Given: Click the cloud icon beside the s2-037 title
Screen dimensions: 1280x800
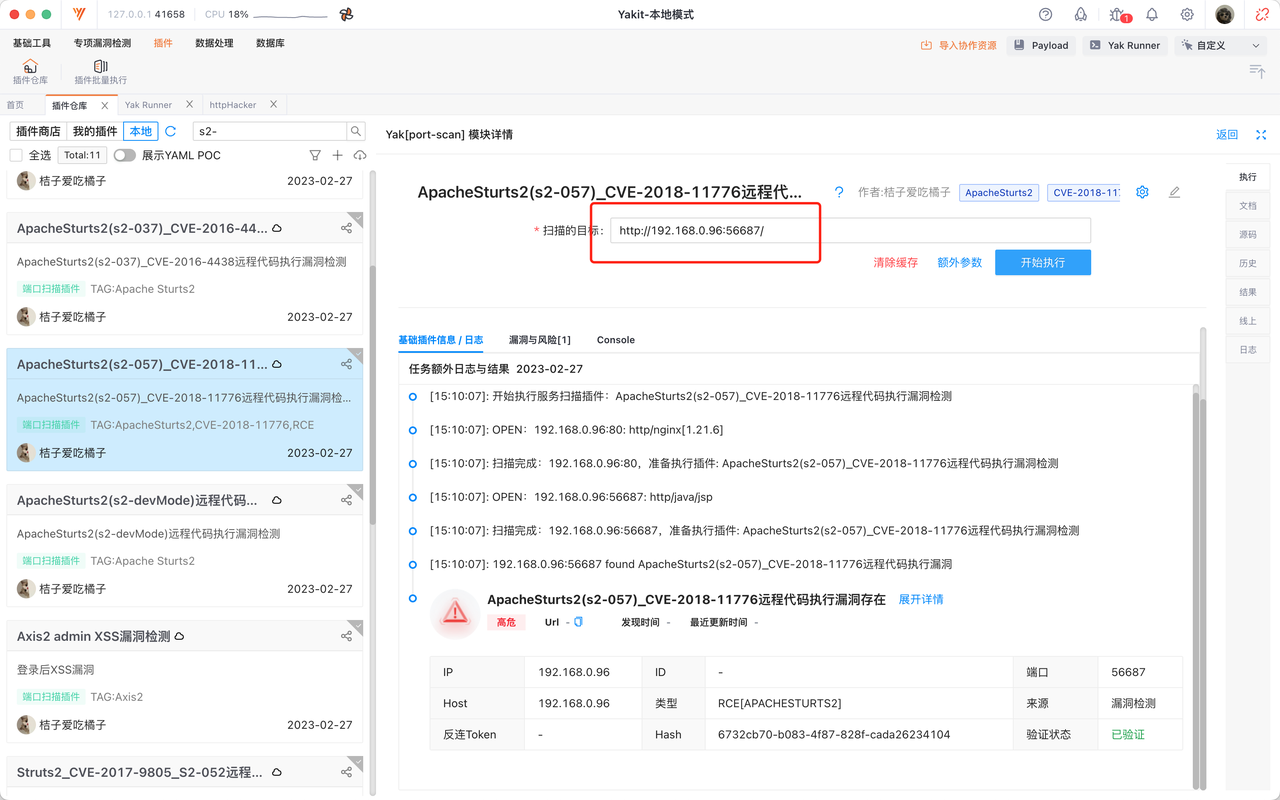Looking at the screenshot, I should pyautogui.click(x=277, y=228).
